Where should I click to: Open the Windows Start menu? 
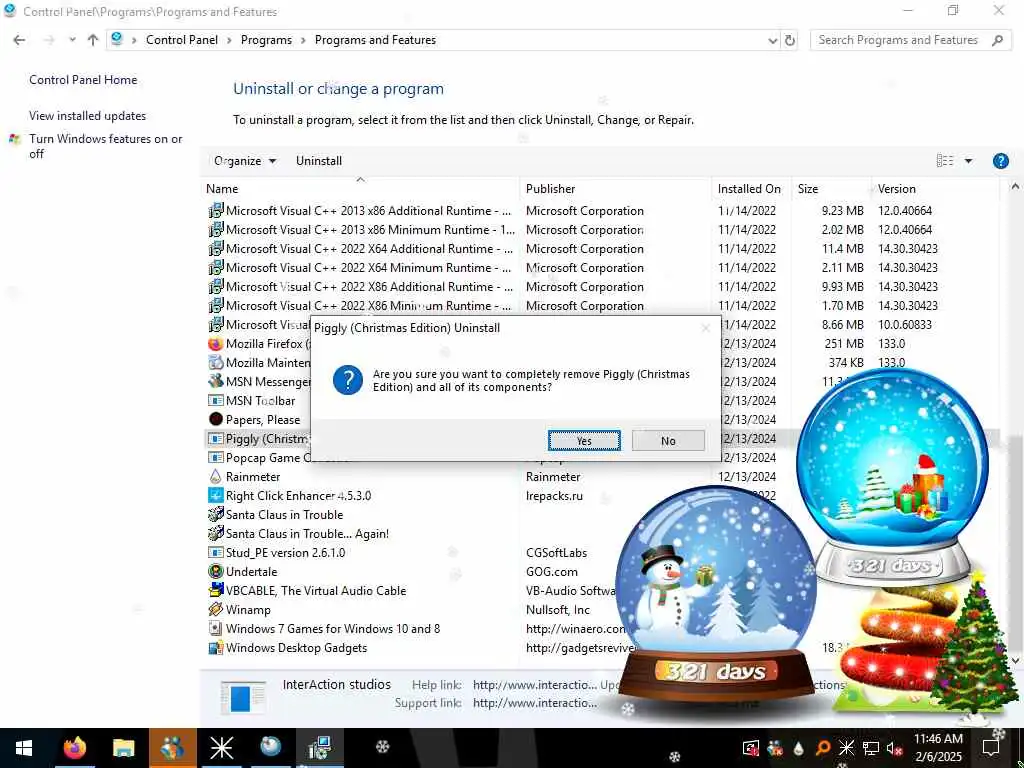[x=24, y=748]
